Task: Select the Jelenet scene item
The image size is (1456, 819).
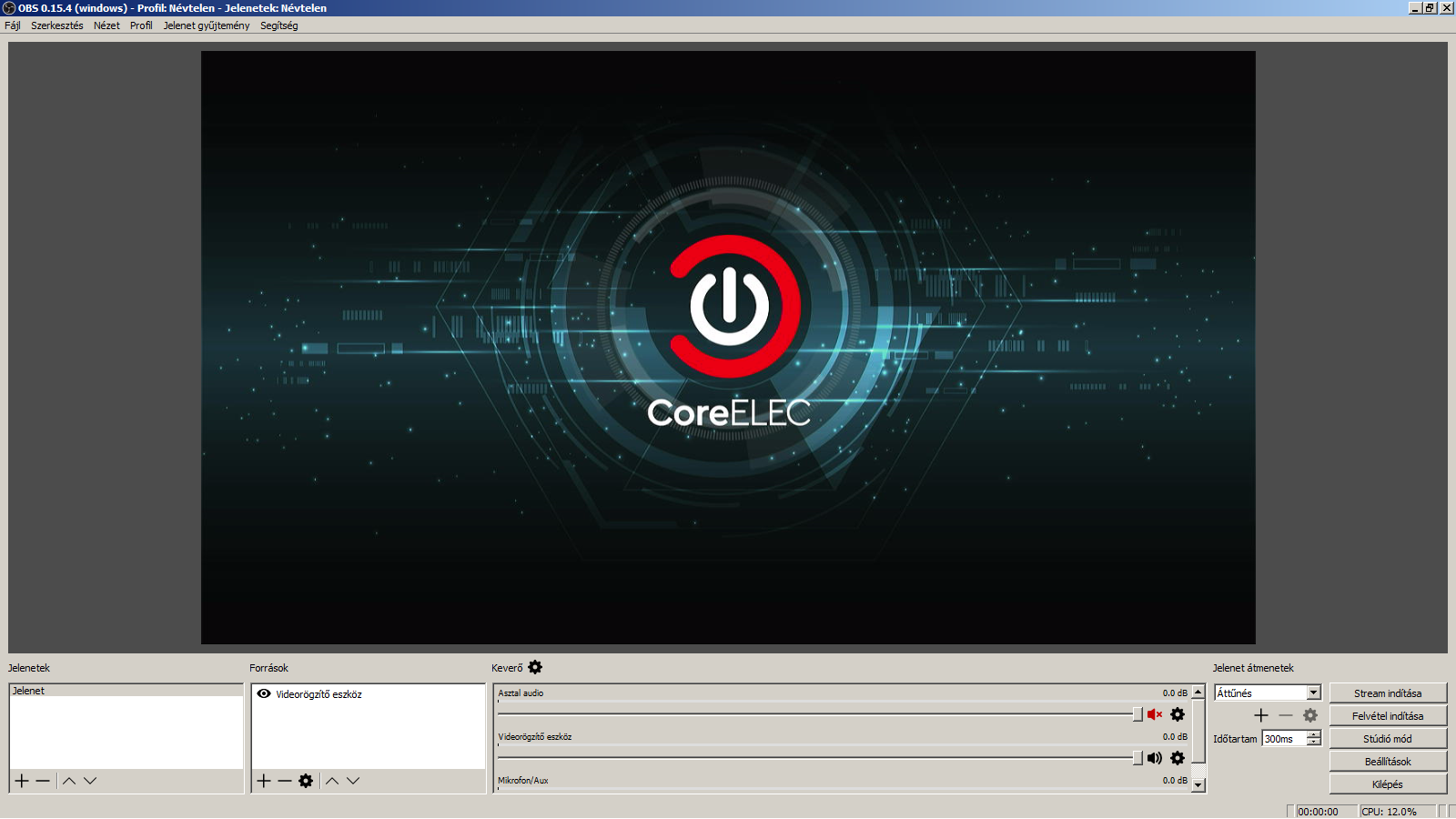Action: (126, 691)
